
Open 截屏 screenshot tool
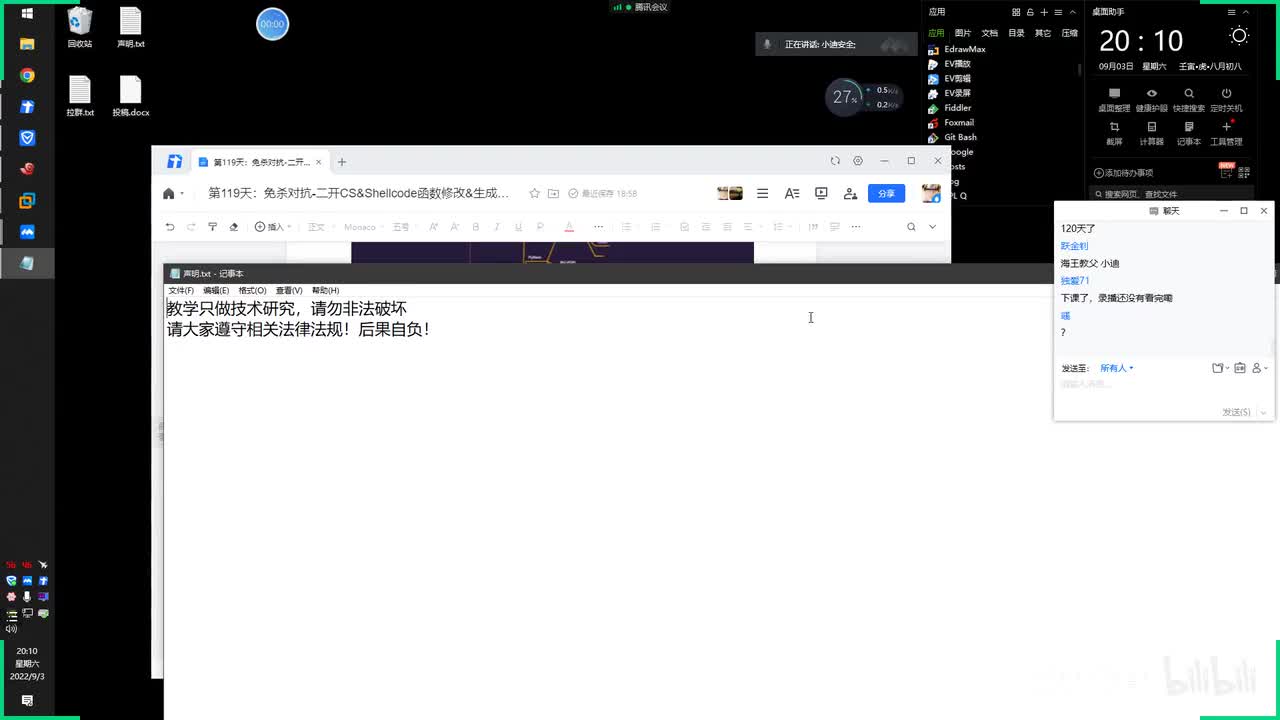[1114, 133]
